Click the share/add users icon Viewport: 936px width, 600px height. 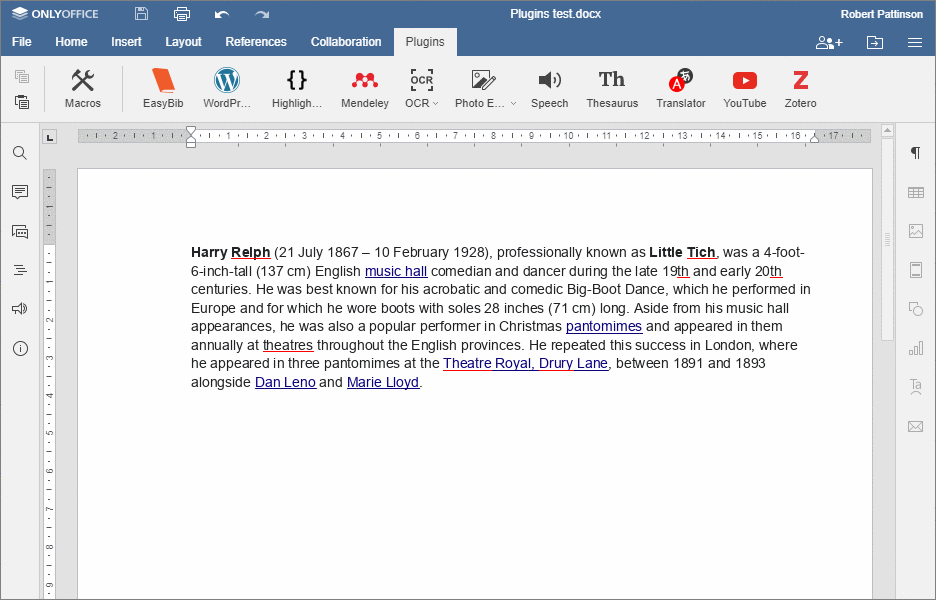point(829,42)
